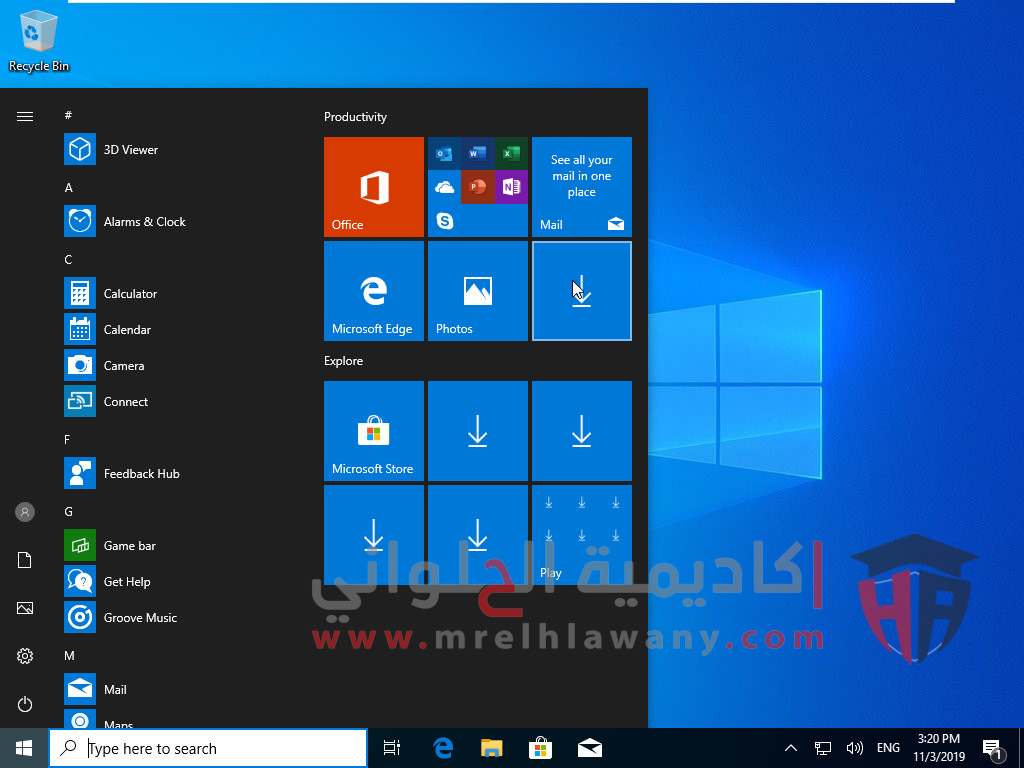The width and height of the screenshot is (1024, 768).
Task: Open the Mail live tile
Action: tap(581, 187)
